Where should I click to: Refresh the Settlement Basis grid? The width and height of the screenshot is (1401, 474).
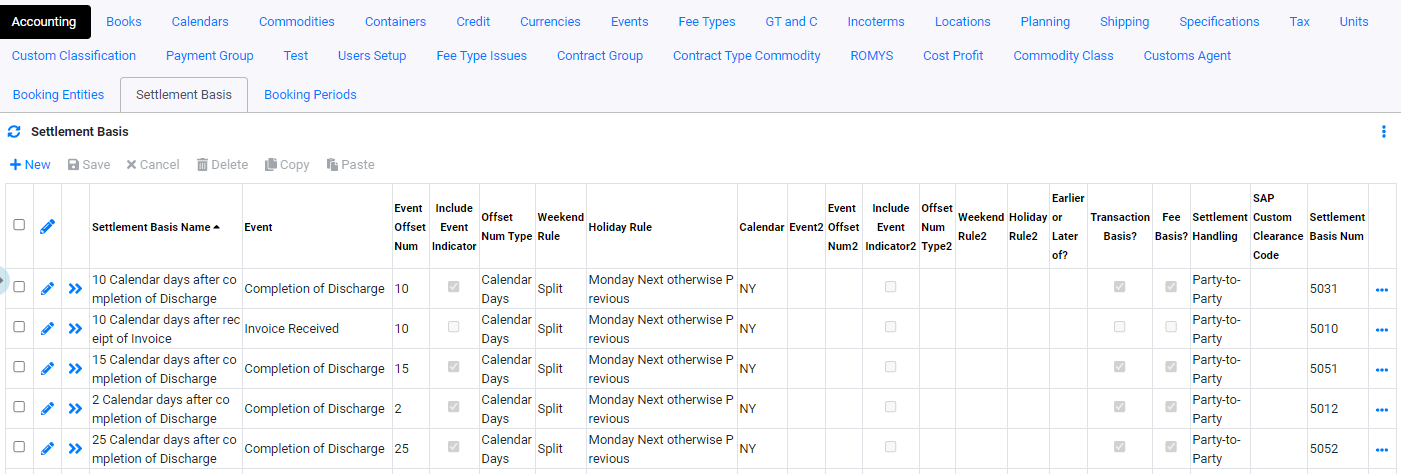tap(14, 131)
